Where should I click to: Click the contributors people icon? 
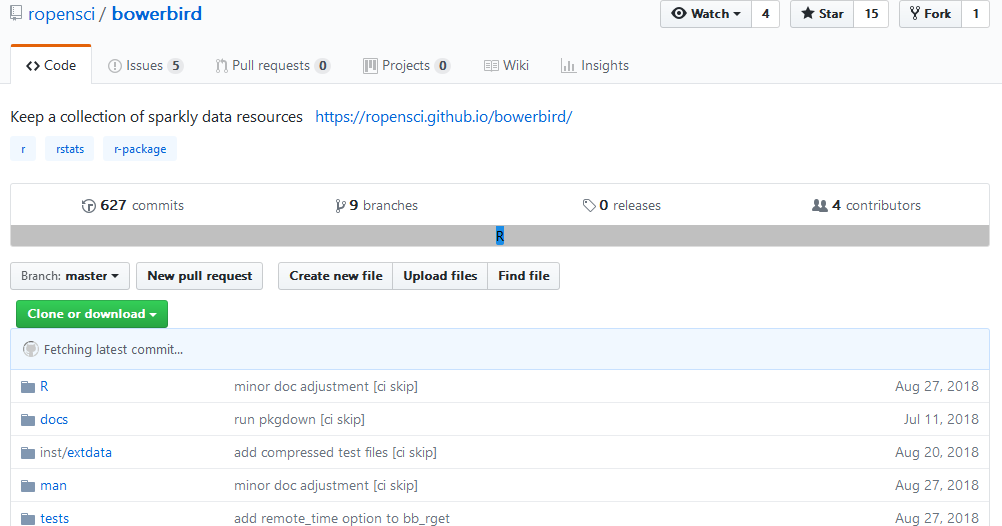click(819, 206)
